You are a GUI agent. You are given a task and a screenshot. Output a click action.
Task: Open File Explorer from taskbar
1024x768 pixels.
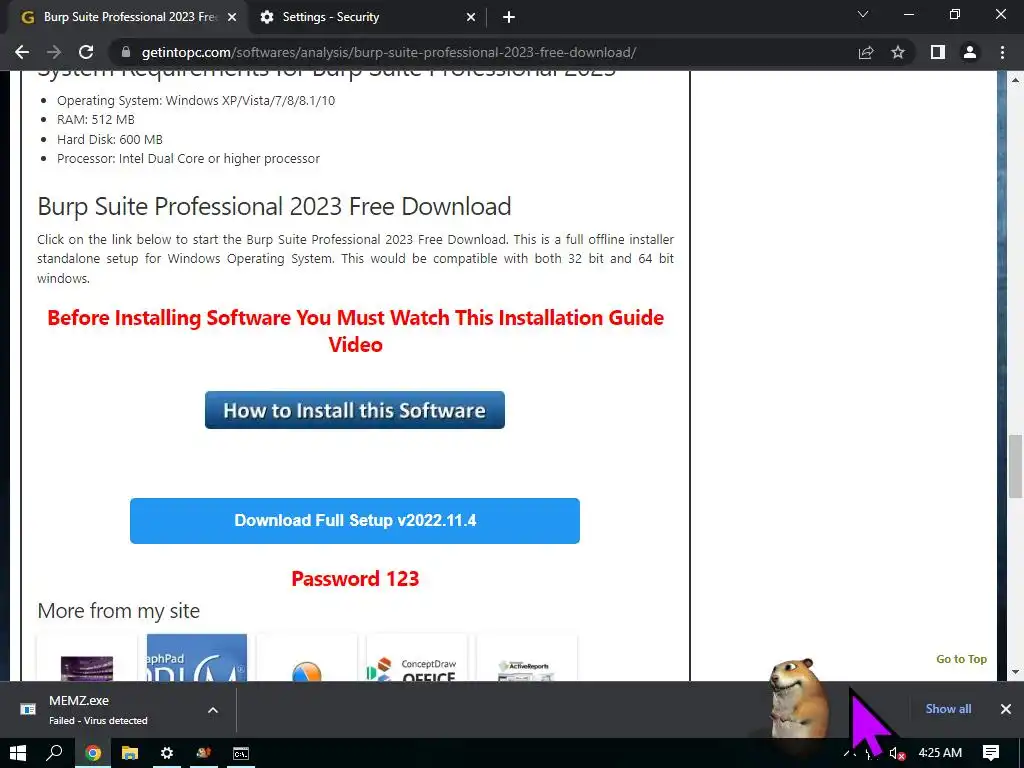coord(130,753)
